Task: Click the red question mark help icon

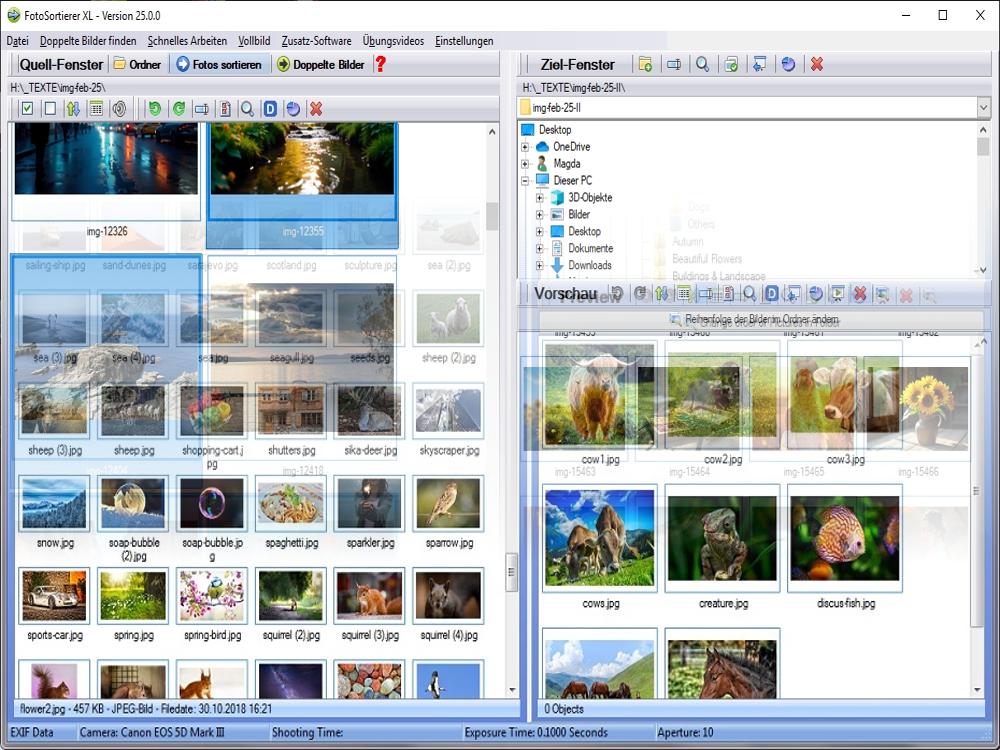Action: coord(380,65)
